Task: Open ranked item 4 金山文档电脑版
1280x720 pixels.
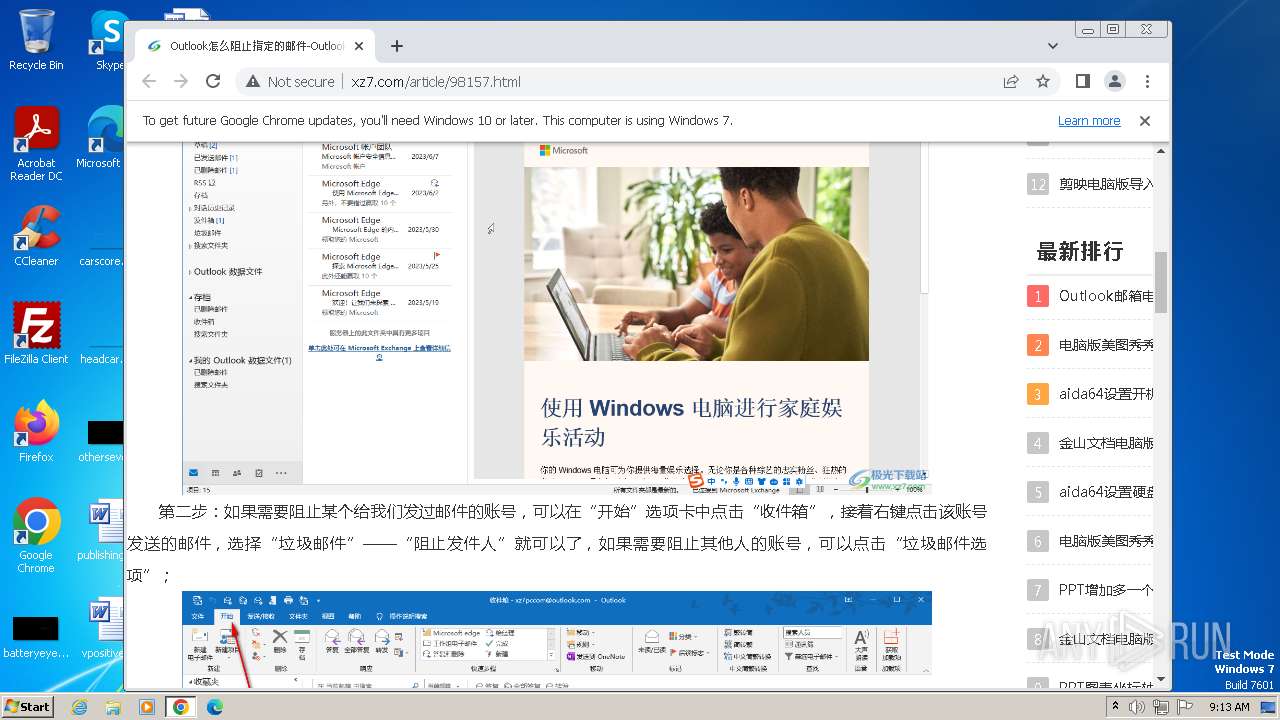Action: (1106, 443)
